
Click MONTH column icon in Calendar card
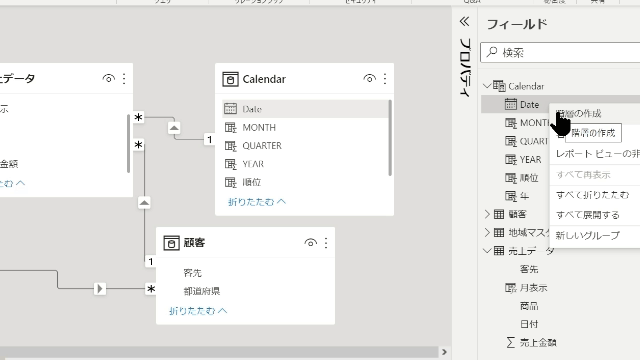point(231,127)
